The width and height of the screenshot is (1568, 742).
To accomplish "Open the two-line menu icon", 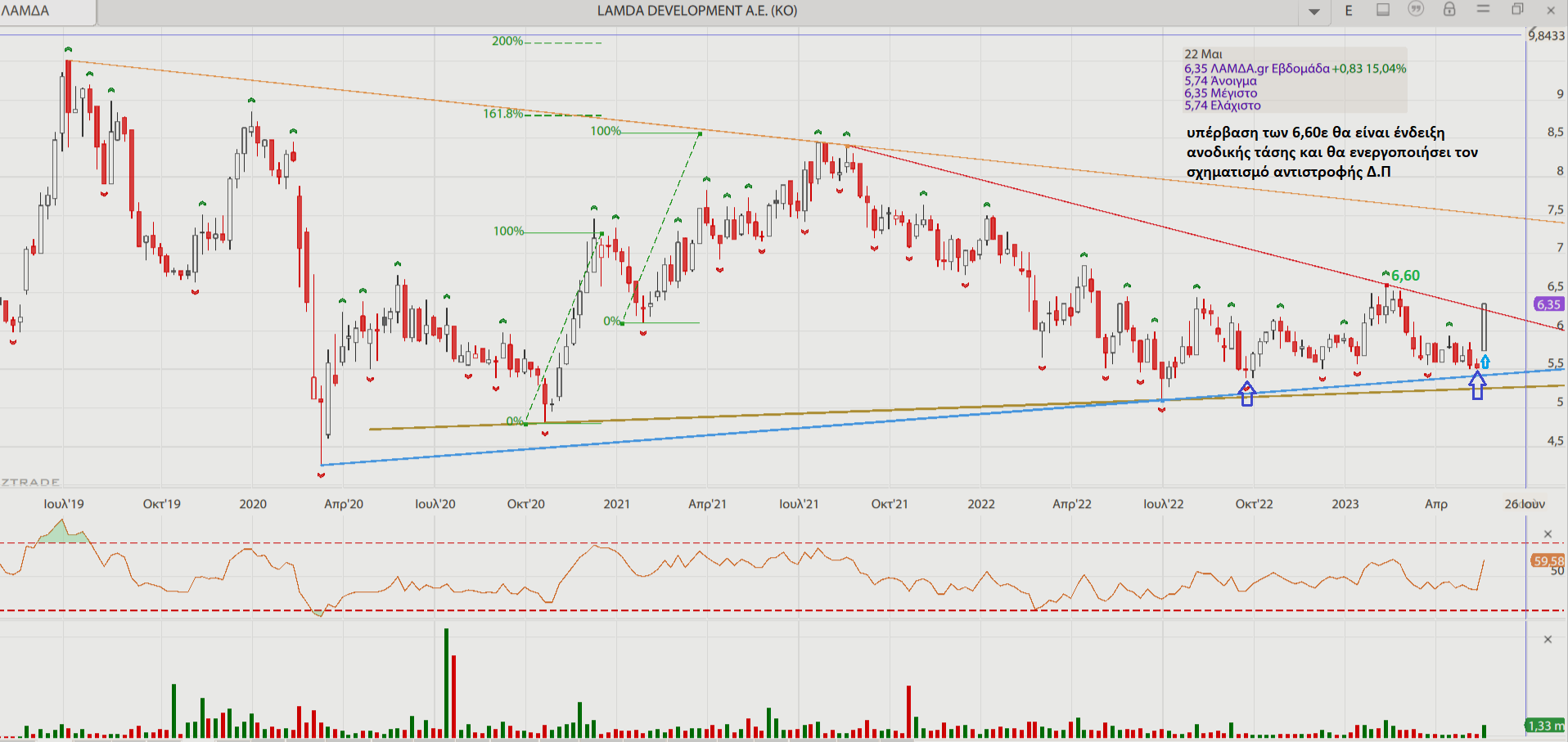I will click(x=1483, y=9).
